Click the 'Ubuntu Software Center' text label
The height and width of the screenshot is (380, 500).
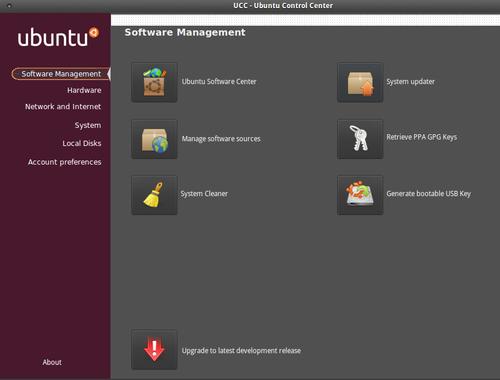coord(219,82)
